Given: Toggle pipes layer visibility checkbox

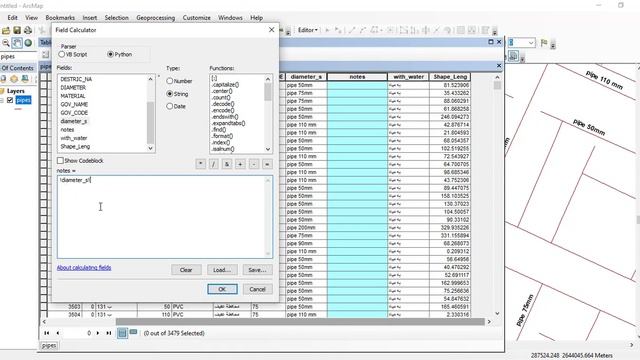Looking at the screenshot, I should (x=10, y=100).
